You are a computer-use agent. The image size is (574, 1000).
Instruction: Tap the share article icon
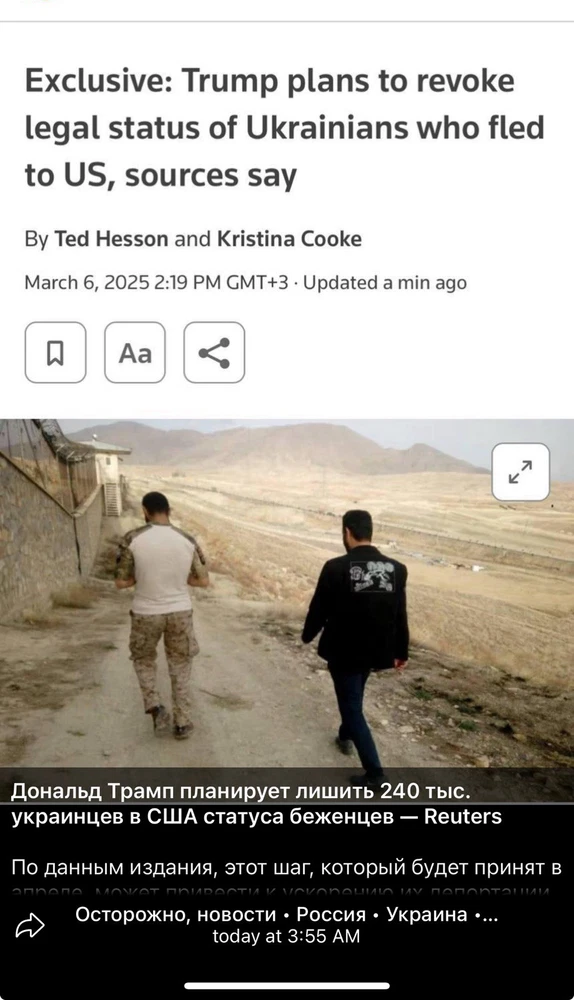click(x=214, y=353)
